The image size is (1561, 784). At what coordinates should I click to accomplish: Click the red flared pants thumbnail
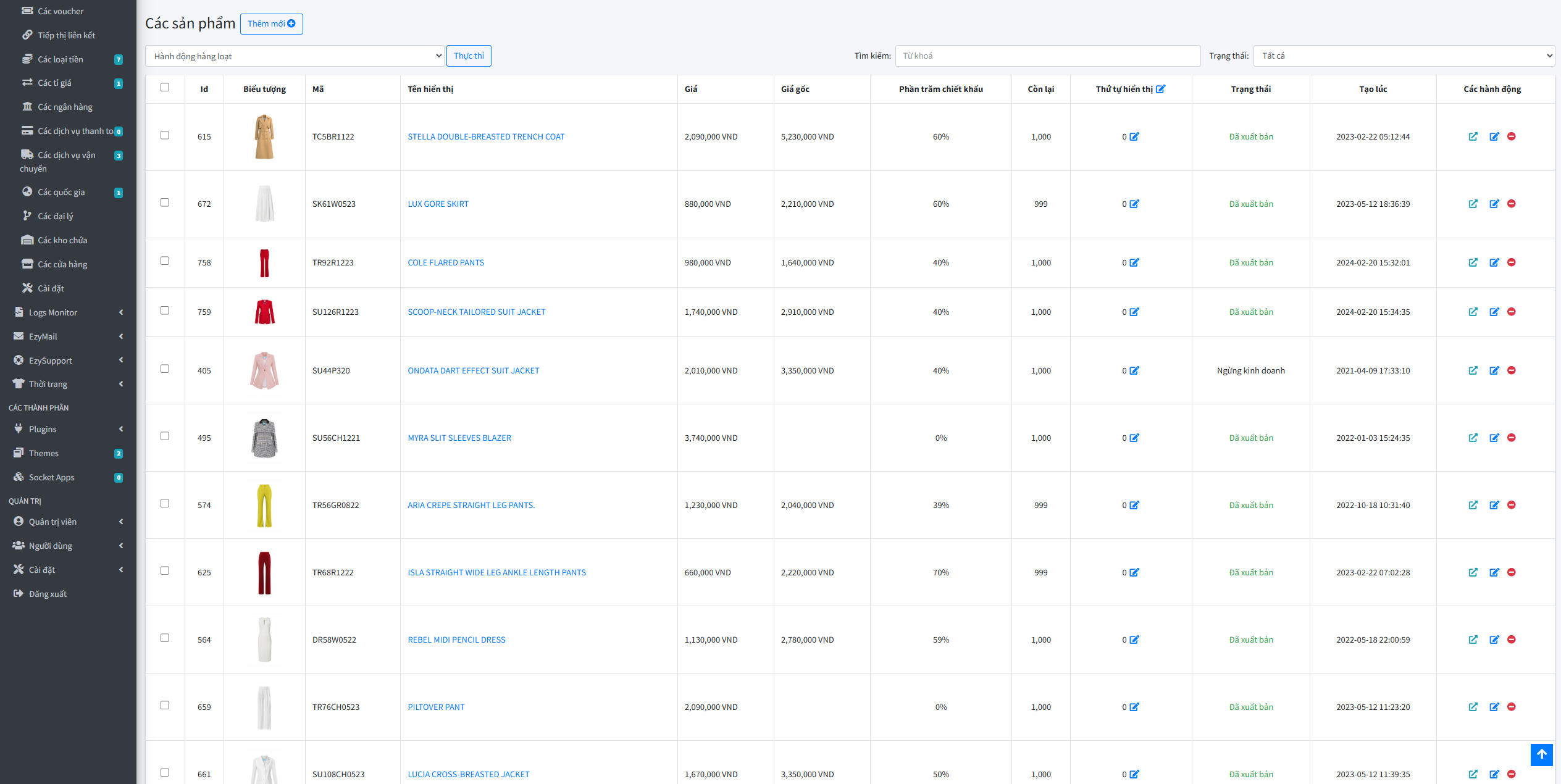click(x=264, y=262)
